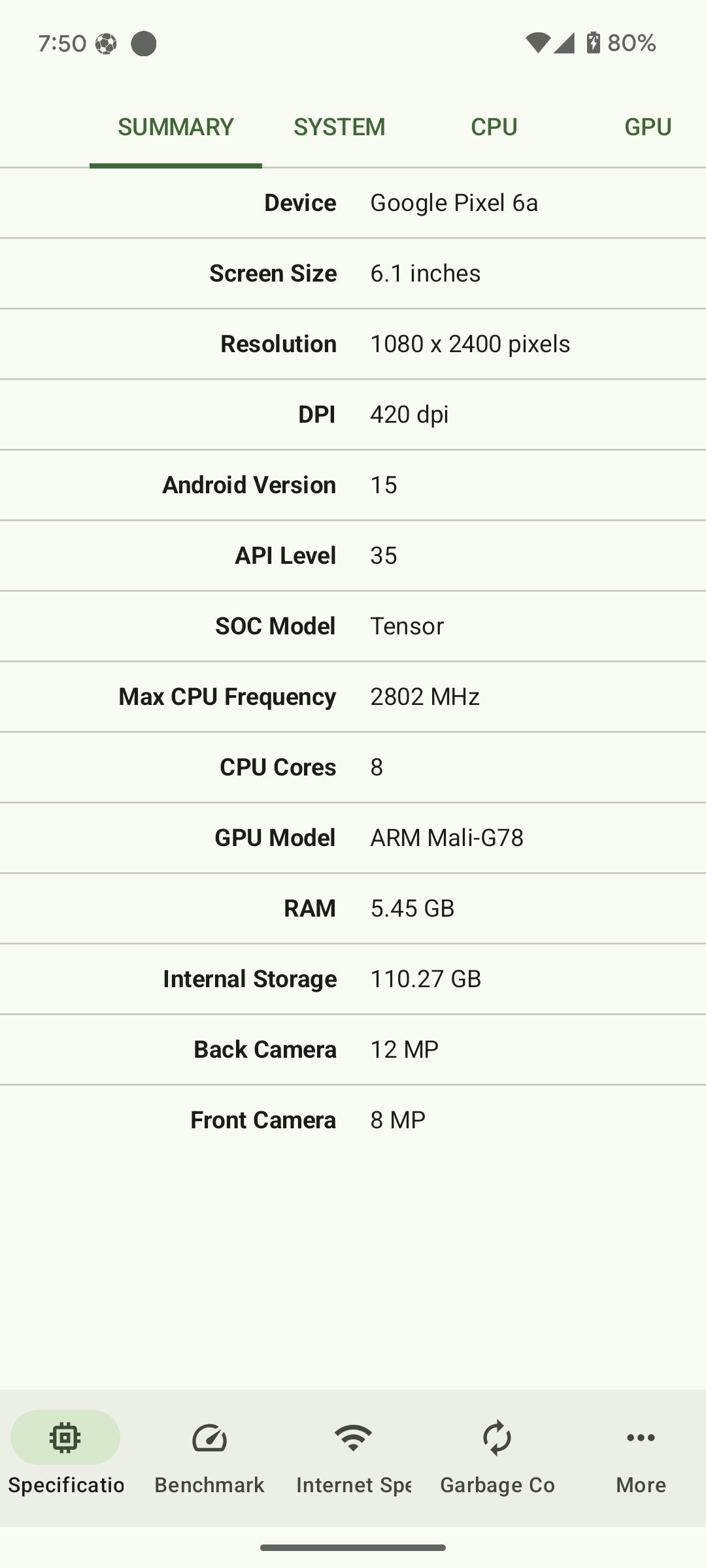The width and height of the screenshot is (706, 1568).
Task: Tap the RAM 5.45 GB row
Action: click(353, 908)
